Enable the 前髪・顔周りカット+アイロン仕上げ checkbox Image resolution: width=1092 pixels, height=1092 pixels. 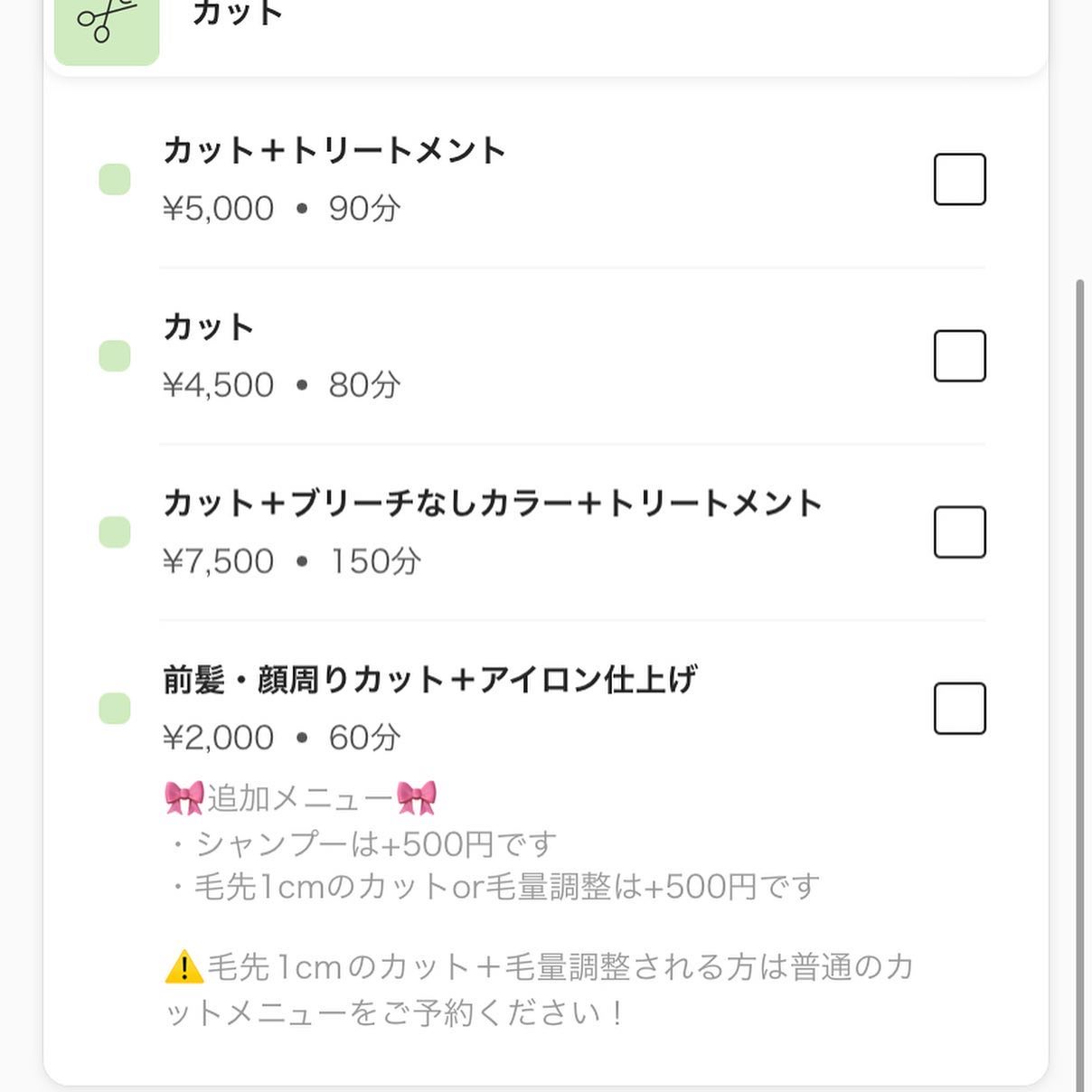point(959,709)
